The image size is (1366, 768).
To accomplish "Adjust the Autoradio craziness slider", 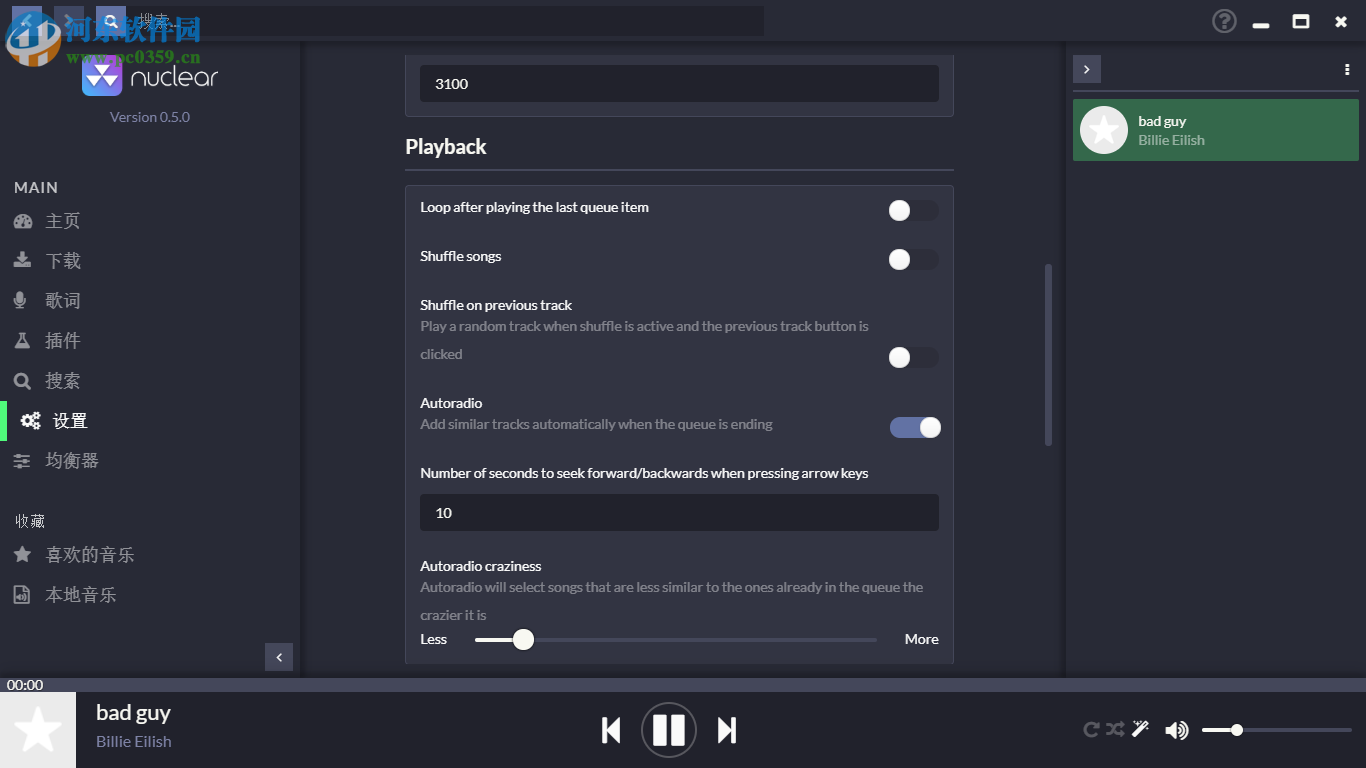I will [x=676, y=639].
